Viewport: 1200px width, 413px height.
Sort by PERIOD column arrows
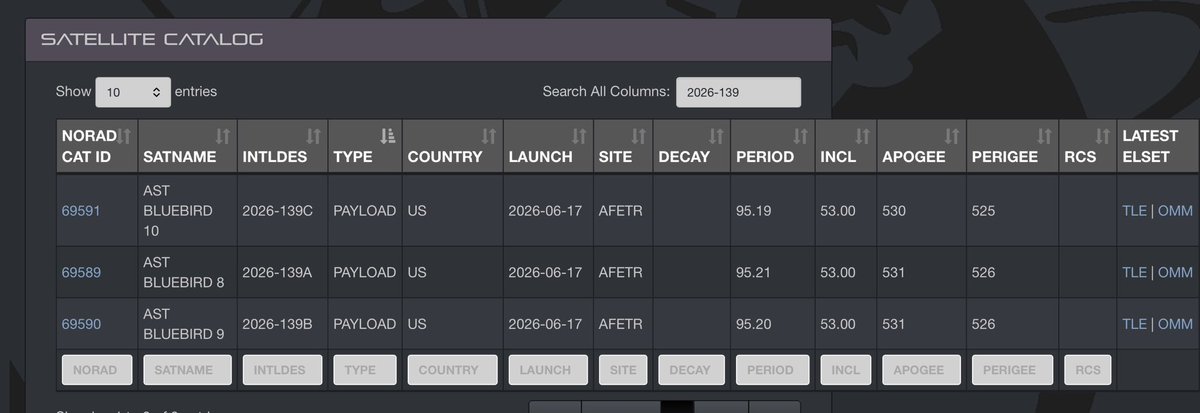(801, 135)
